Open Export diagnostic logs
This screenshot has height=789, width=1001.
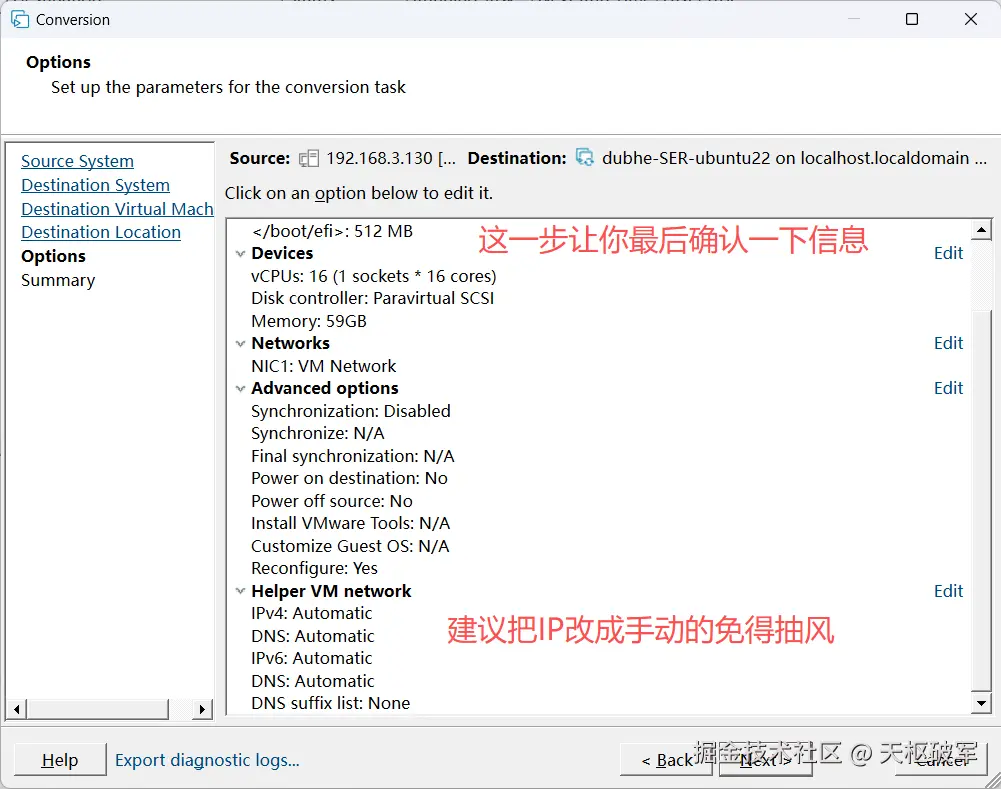coord(206,760)
